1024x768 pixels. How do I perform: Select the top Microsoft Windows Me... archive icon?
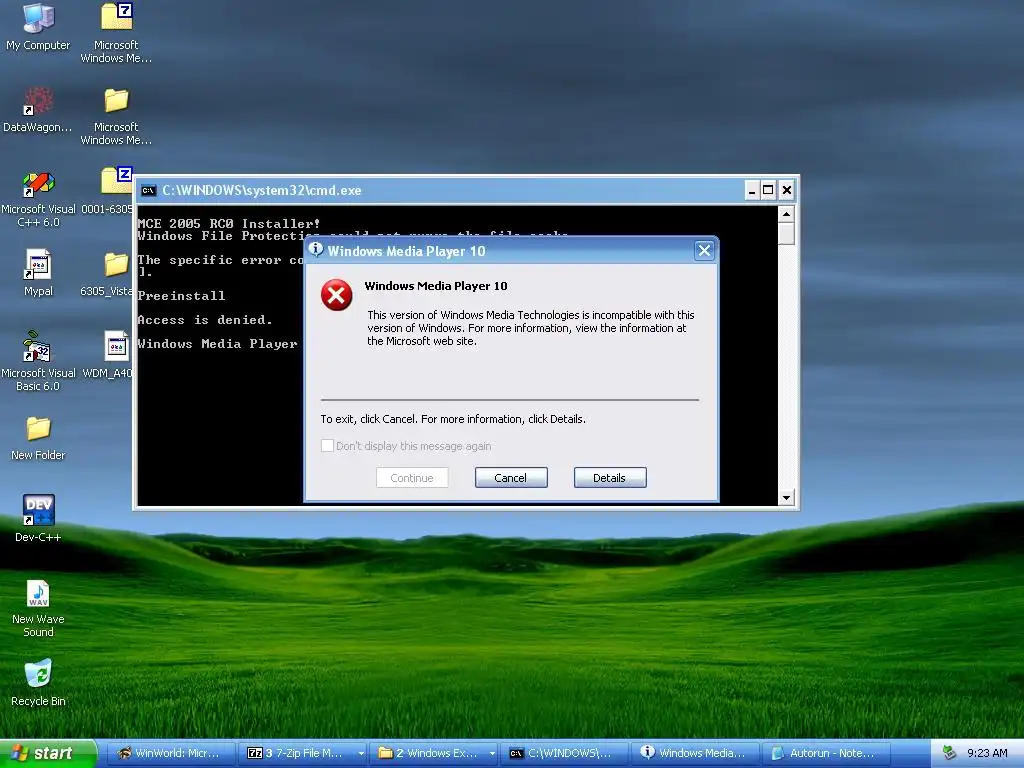pyautogui.click(x=116, y=33)
